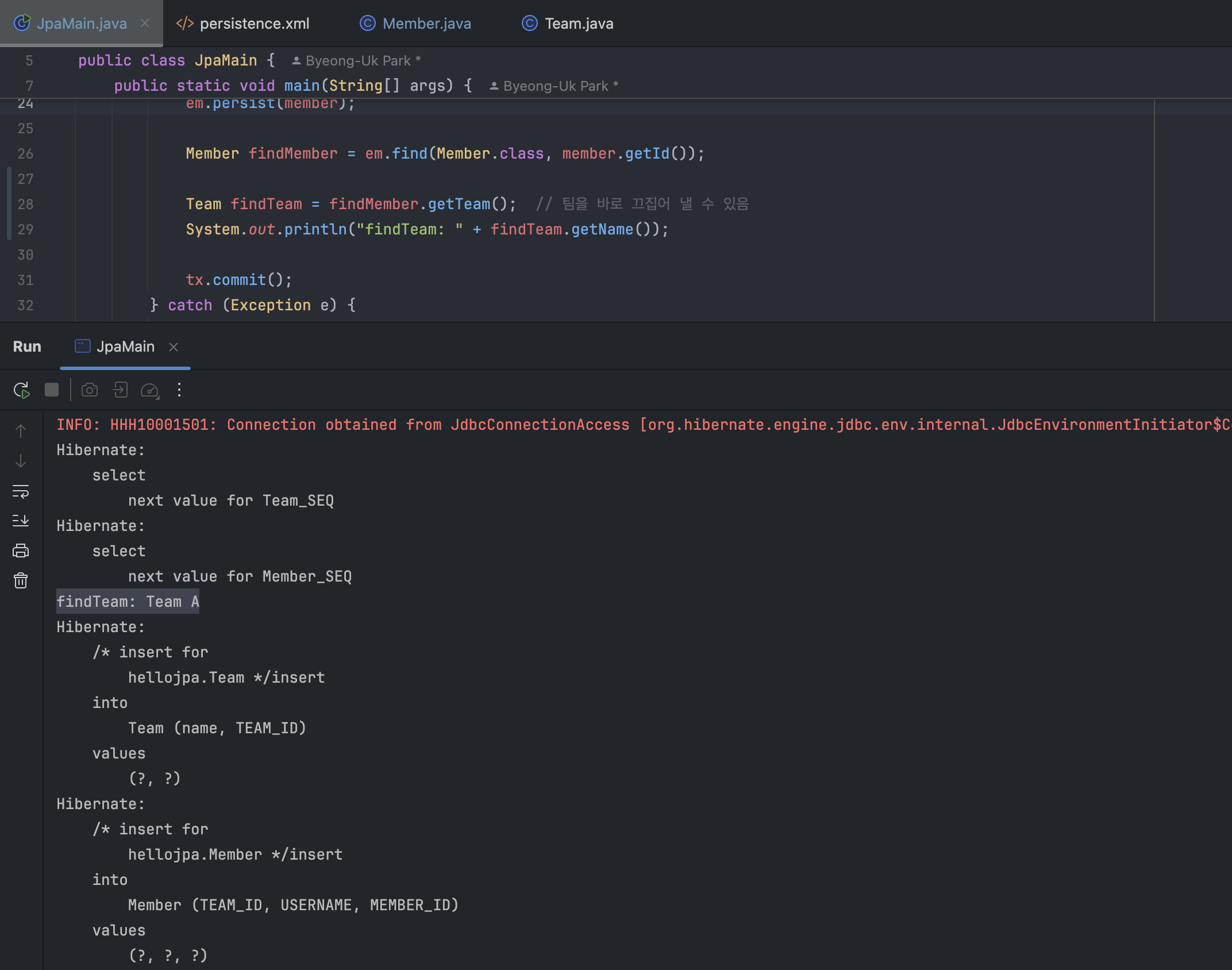Click the up arrow in console gutter
This screenshot has width=1232, height=970.
coord(21,431)
